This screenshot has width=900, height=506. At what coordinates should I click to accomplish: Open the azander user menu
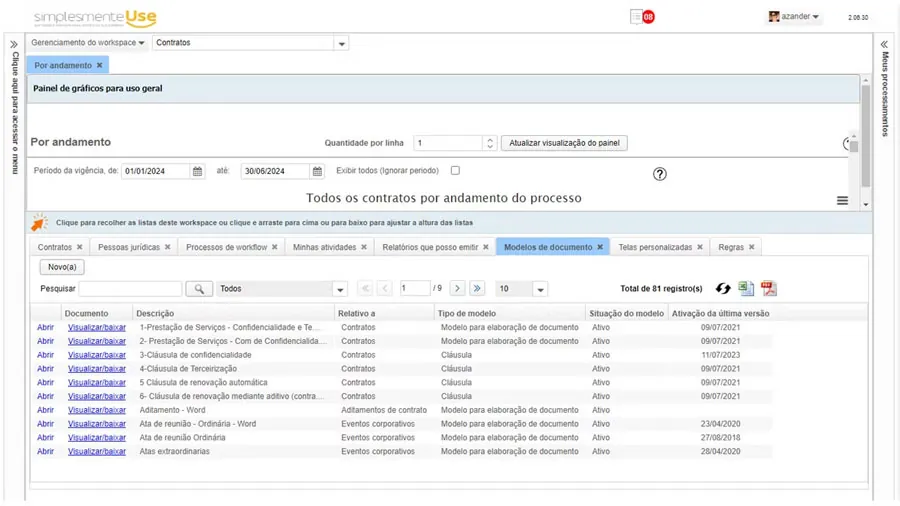coord(794,17)
